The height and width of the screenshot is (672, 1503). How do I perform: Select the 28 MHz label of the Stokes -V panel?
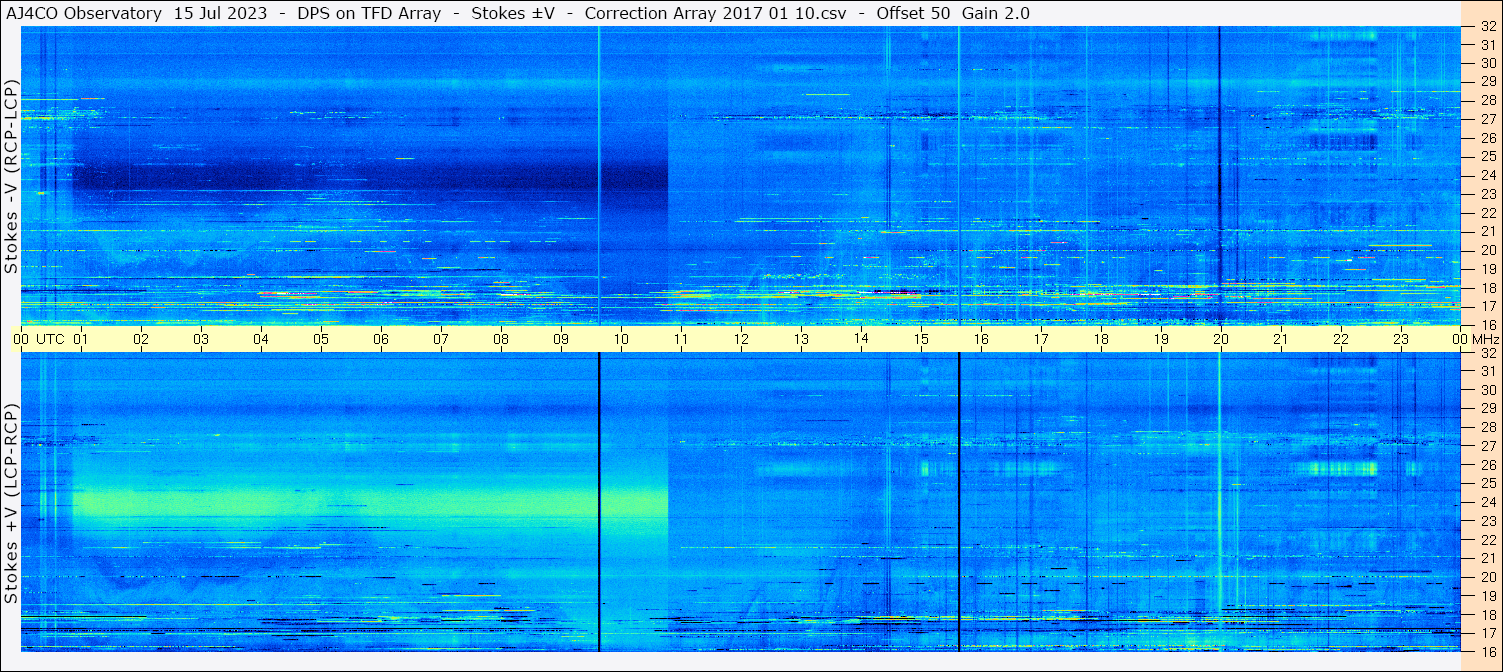1487,100
